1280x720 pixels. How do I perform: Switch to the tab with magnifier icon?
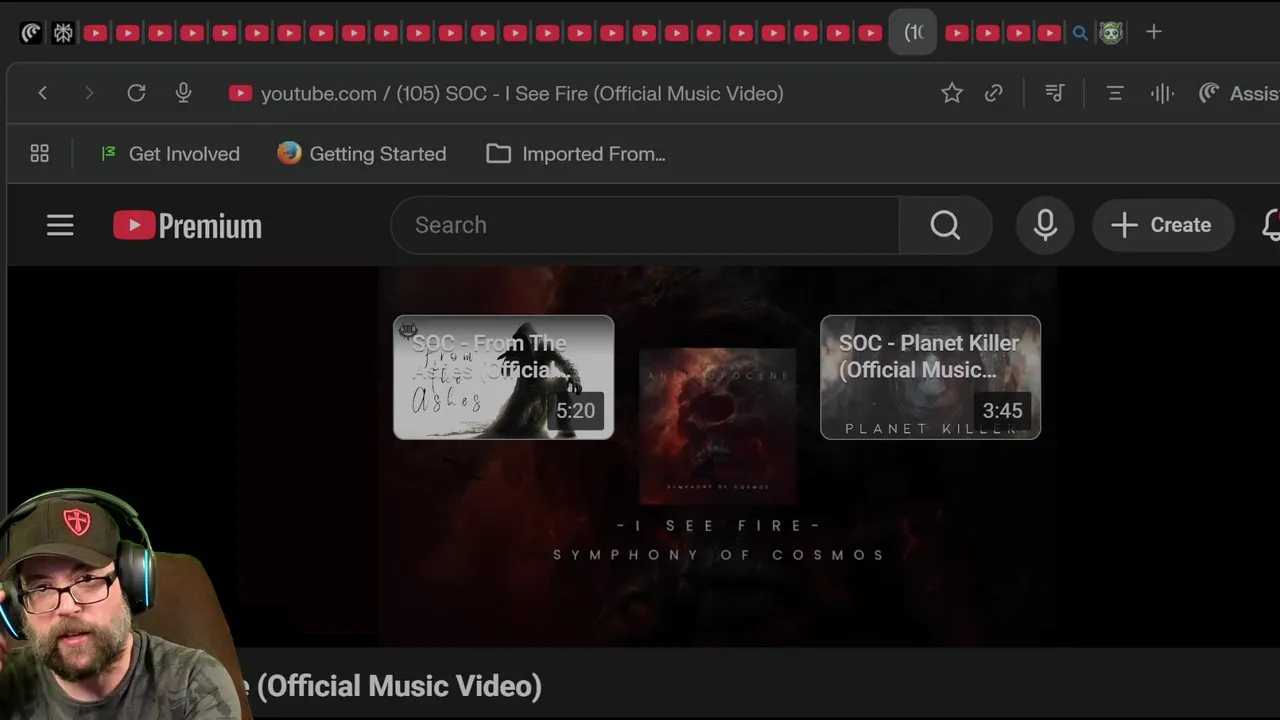coord(1080,33)
